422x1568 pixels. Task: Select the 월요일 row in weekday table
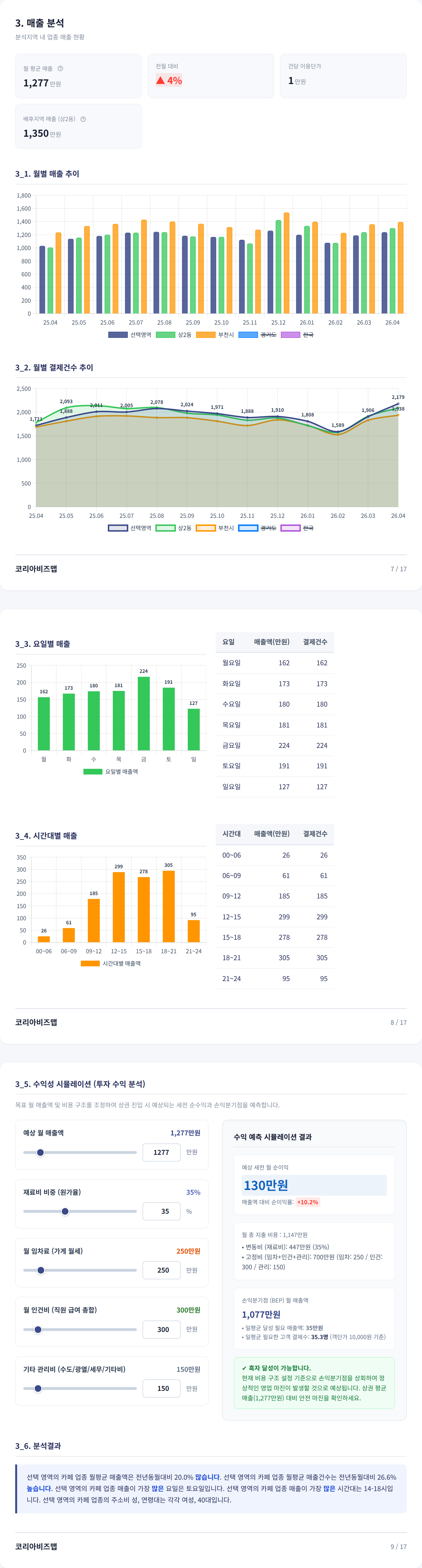click(275, 663)
